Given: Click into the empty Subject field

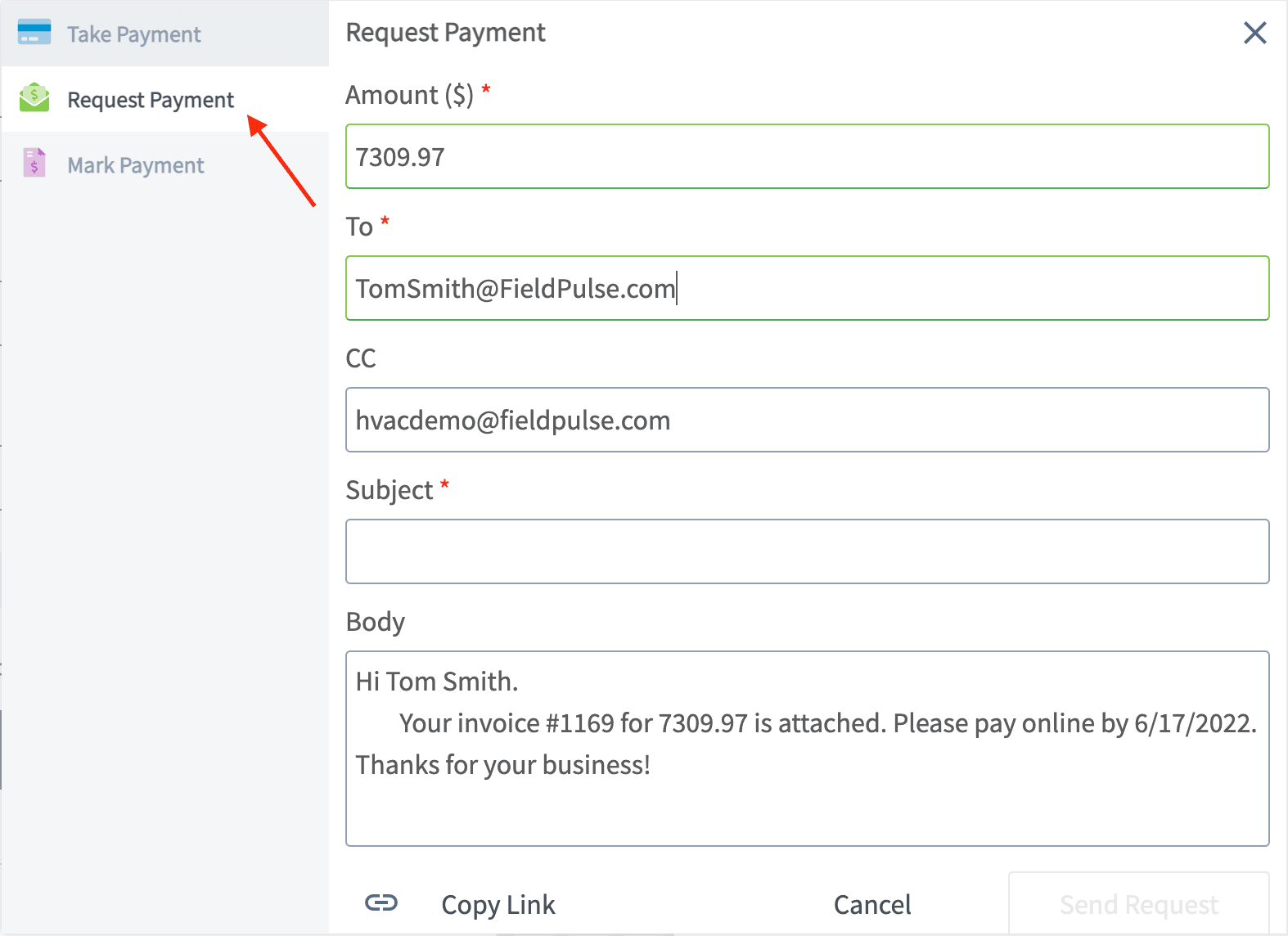Looking at the screenshot, I should click(x=807, y=551).
